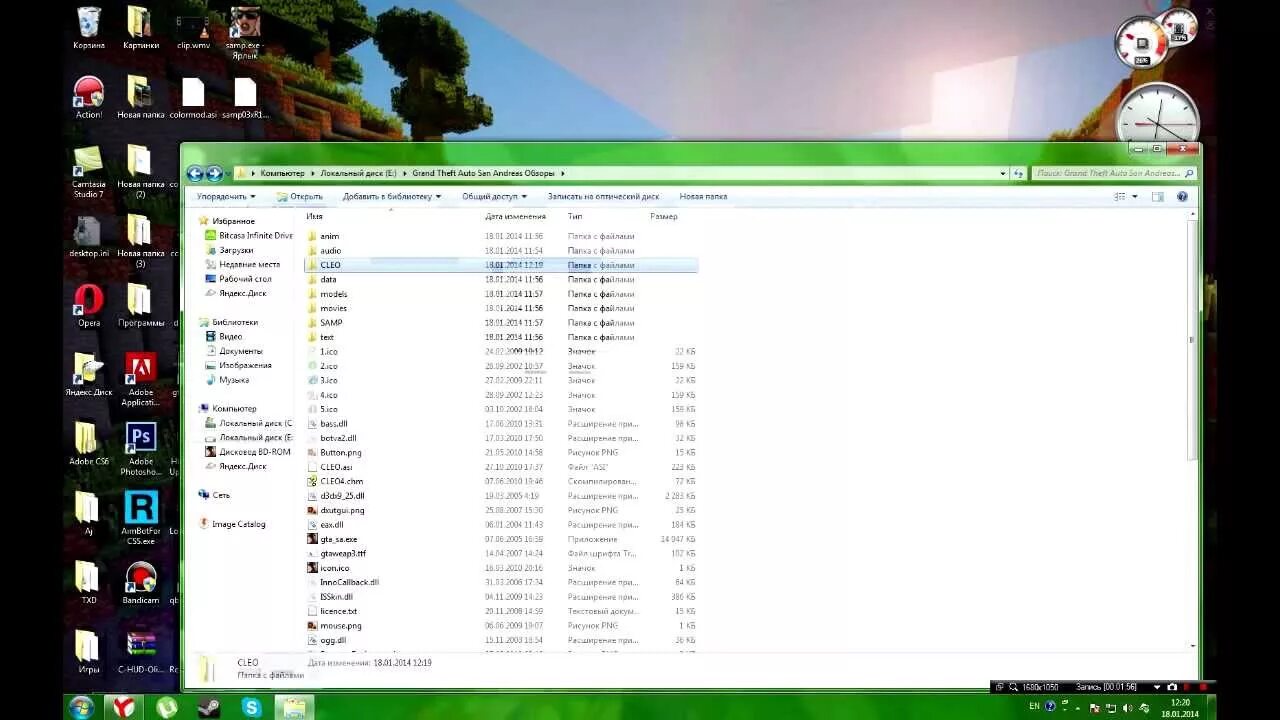Select desktop.ini file on desktop
The height and width of the screenshot is (720, 1280).
pyautogui.click(x=89, y=236)
